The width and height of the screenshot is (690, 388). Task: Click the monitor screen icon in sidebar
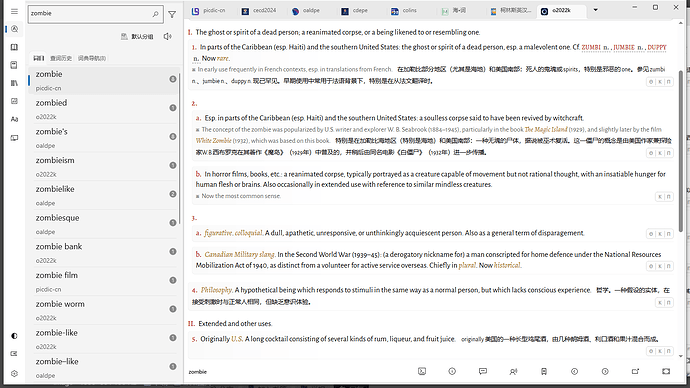pyautogui.click(x=15, y=138)
